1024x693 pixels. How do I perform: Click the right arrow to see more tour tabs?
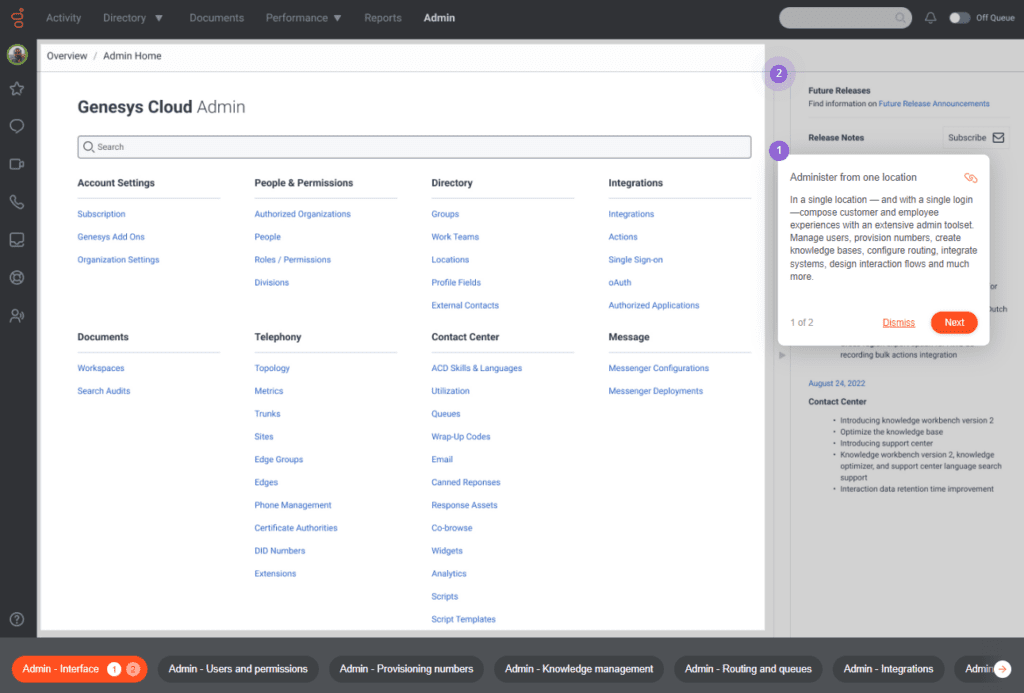click(1002, 669)
